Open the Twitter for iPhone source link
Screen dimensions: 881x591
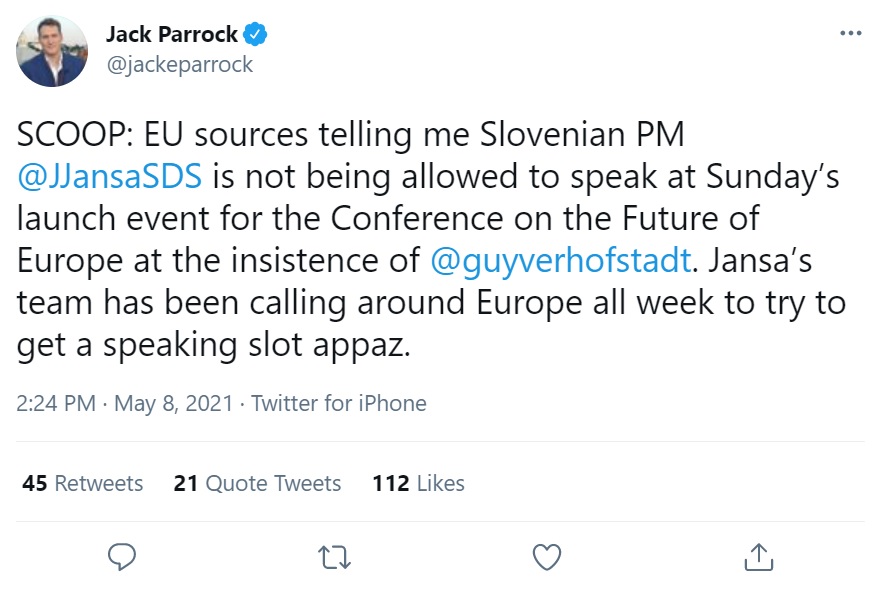pyautogui.click(x=339, y=403)
